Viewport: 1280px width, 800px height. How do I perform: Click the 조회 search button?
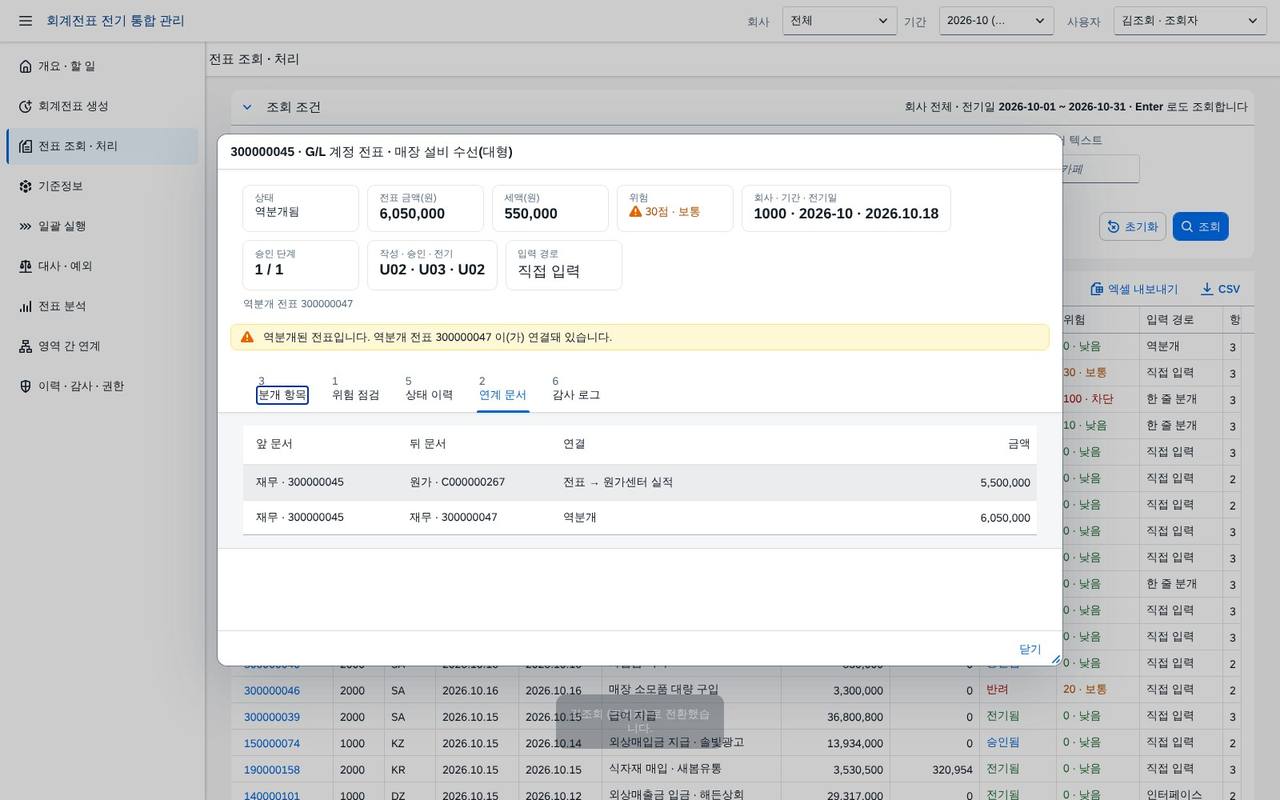click(x=1200, y=227)
